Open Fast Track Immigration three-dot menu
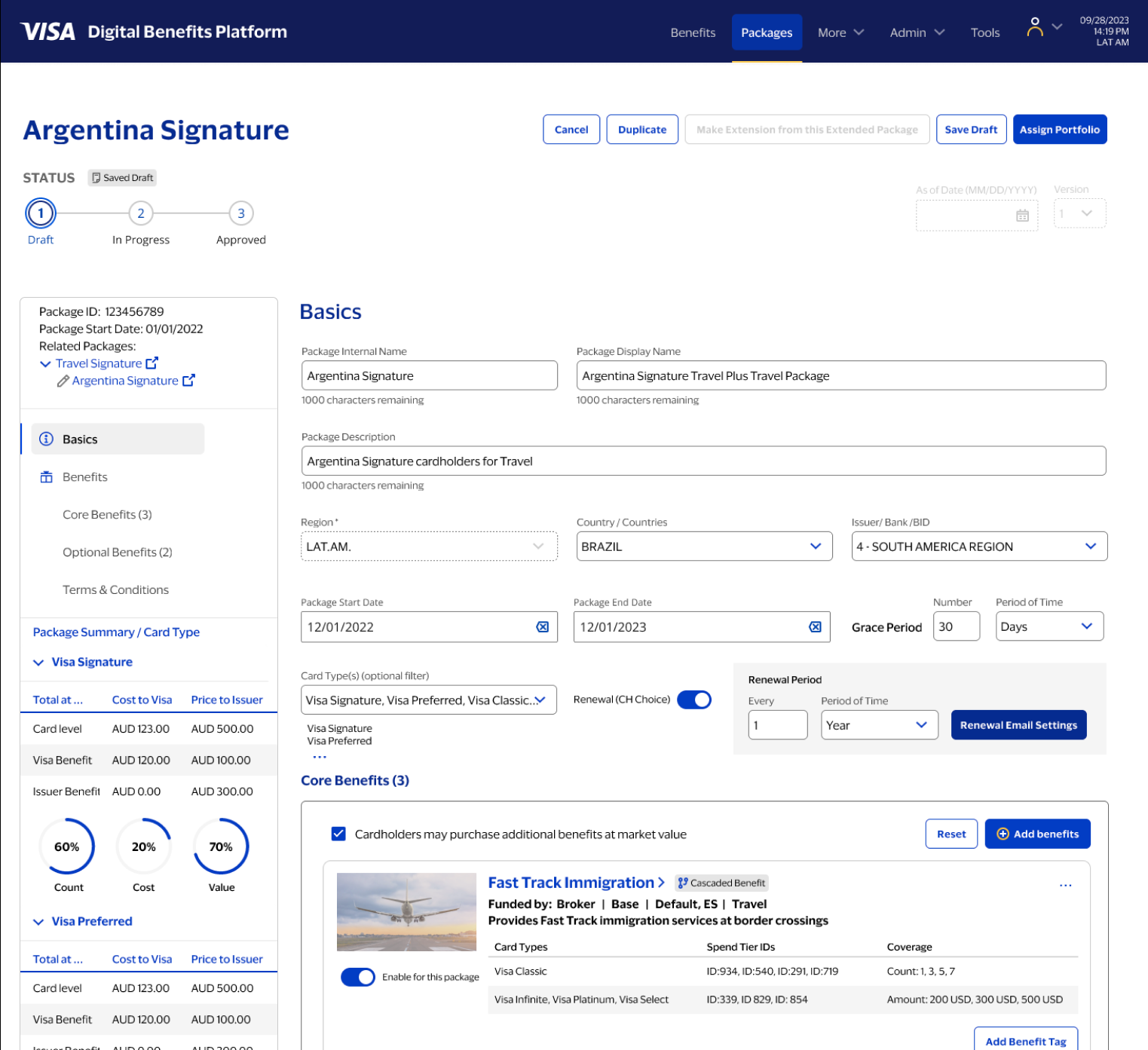Image resolution: width=1148 pixels, height=1050 pixels. coord(1065,885)
